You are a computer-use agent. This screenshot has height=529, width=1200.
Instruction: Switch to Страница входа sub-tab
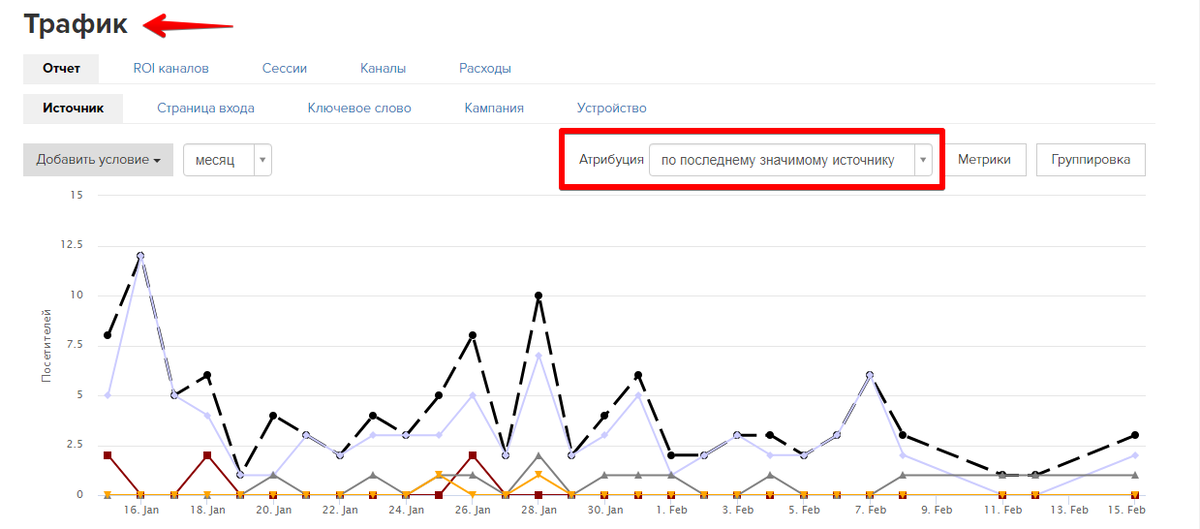click(x=205, y=108)
